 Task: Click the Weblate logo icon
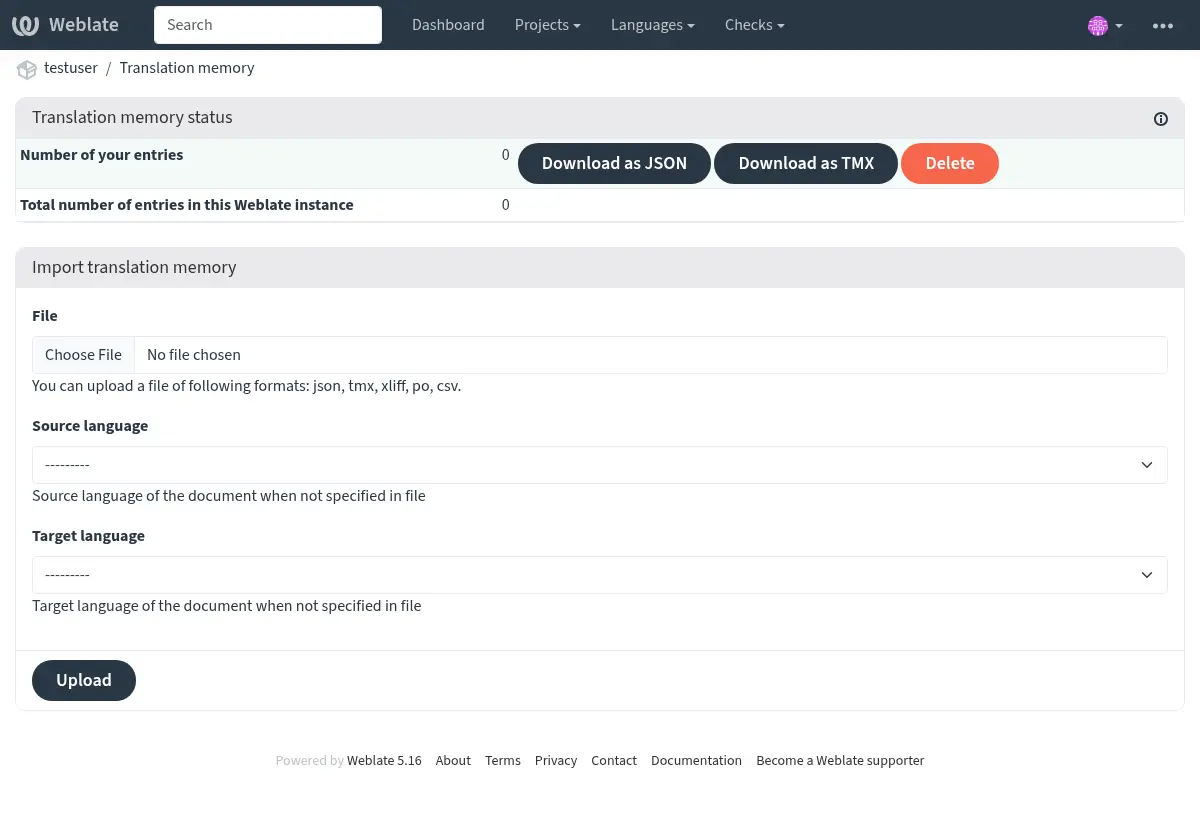pyautogui.click(x=26, y=25)
